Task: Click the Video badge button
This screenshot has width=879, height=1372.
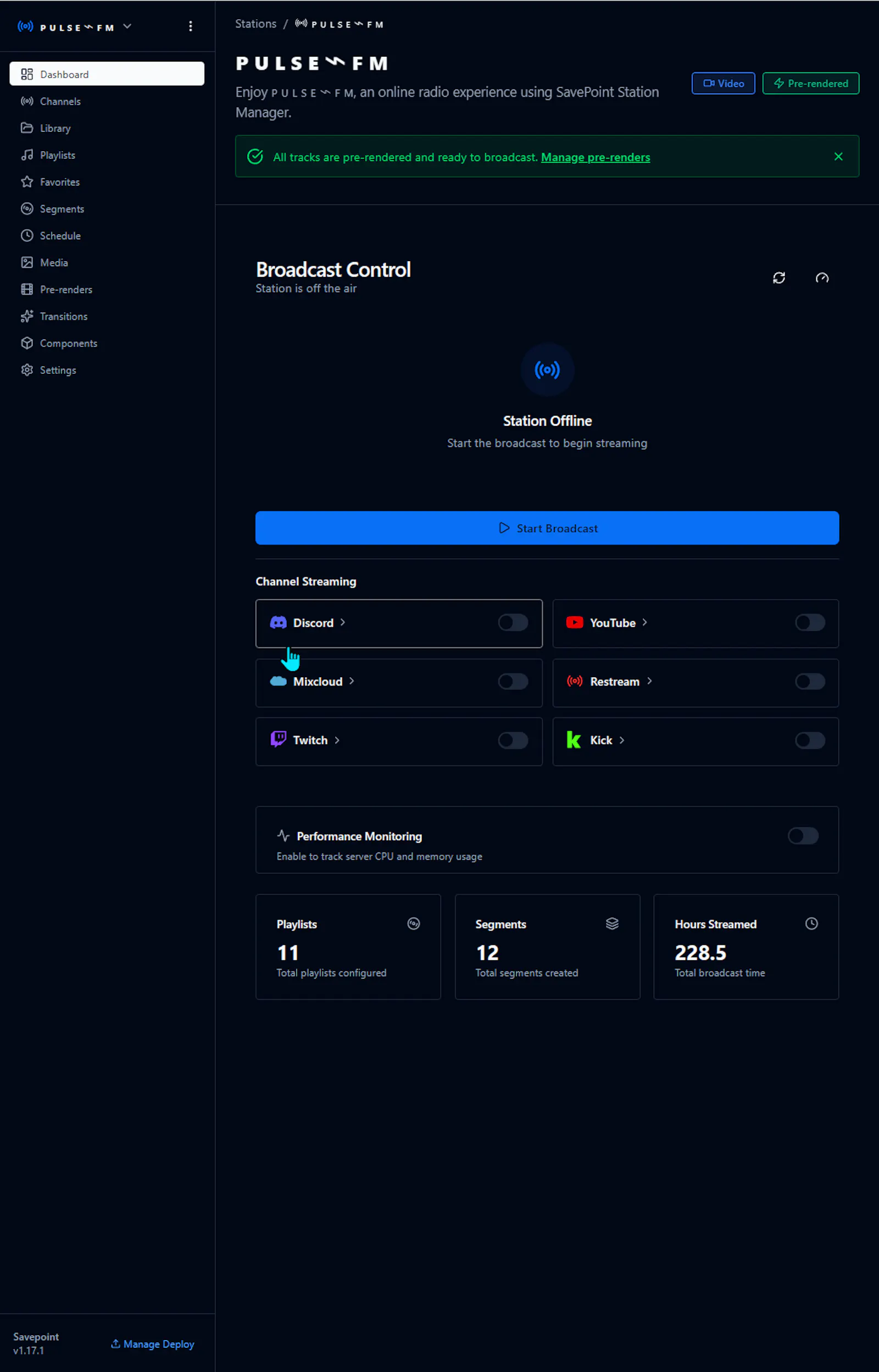Action: [x=723, y=84]
